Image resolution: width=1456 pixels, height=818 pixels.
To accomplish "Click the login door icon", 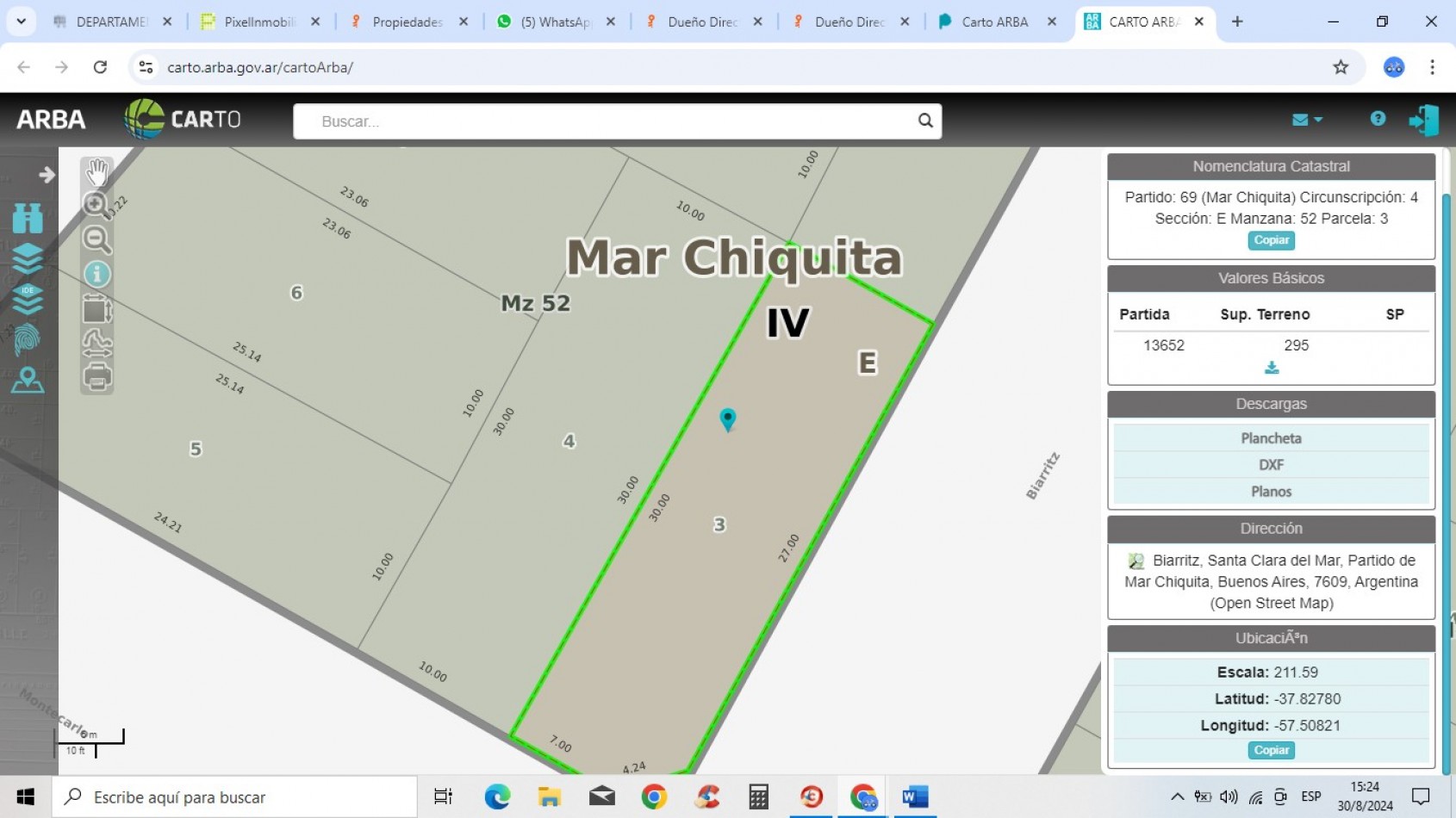I will (x=1423, y=120).
